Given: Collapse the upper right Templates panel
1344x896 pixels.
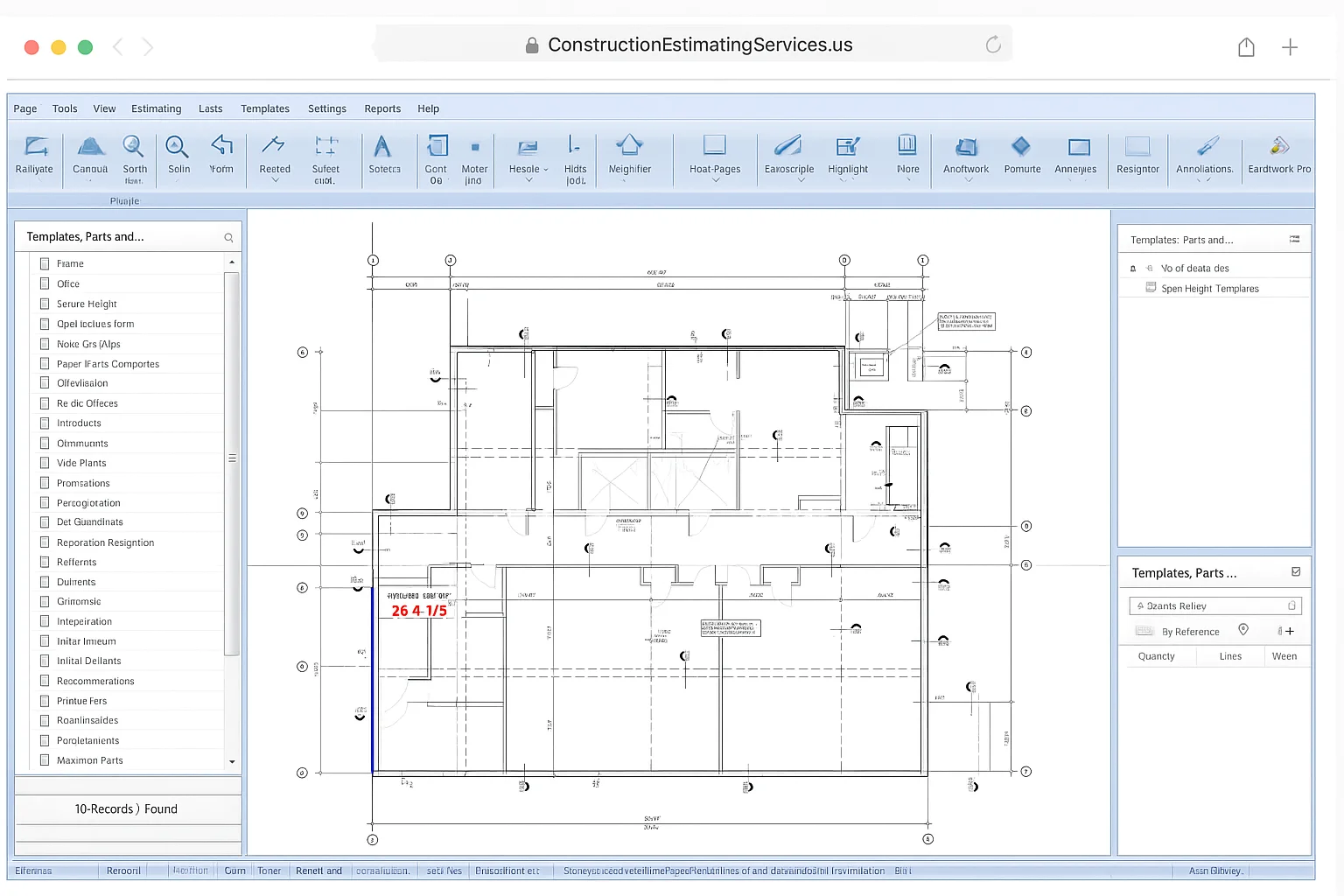Looking at the screenshot, I should pyautogui.click(x=1294, y=239).
